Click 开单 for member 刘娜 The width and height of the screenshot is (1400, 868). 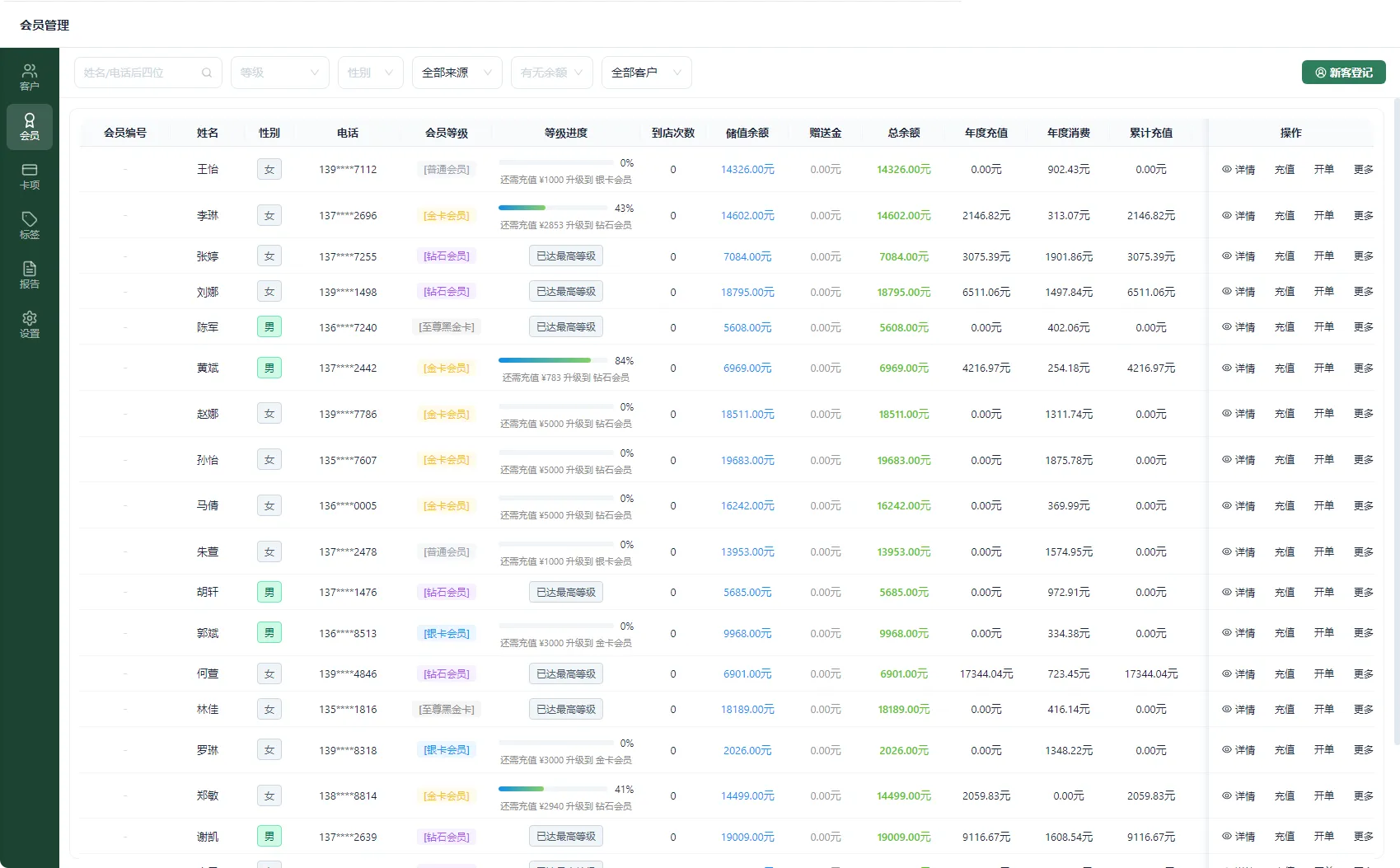[1324, 292]
